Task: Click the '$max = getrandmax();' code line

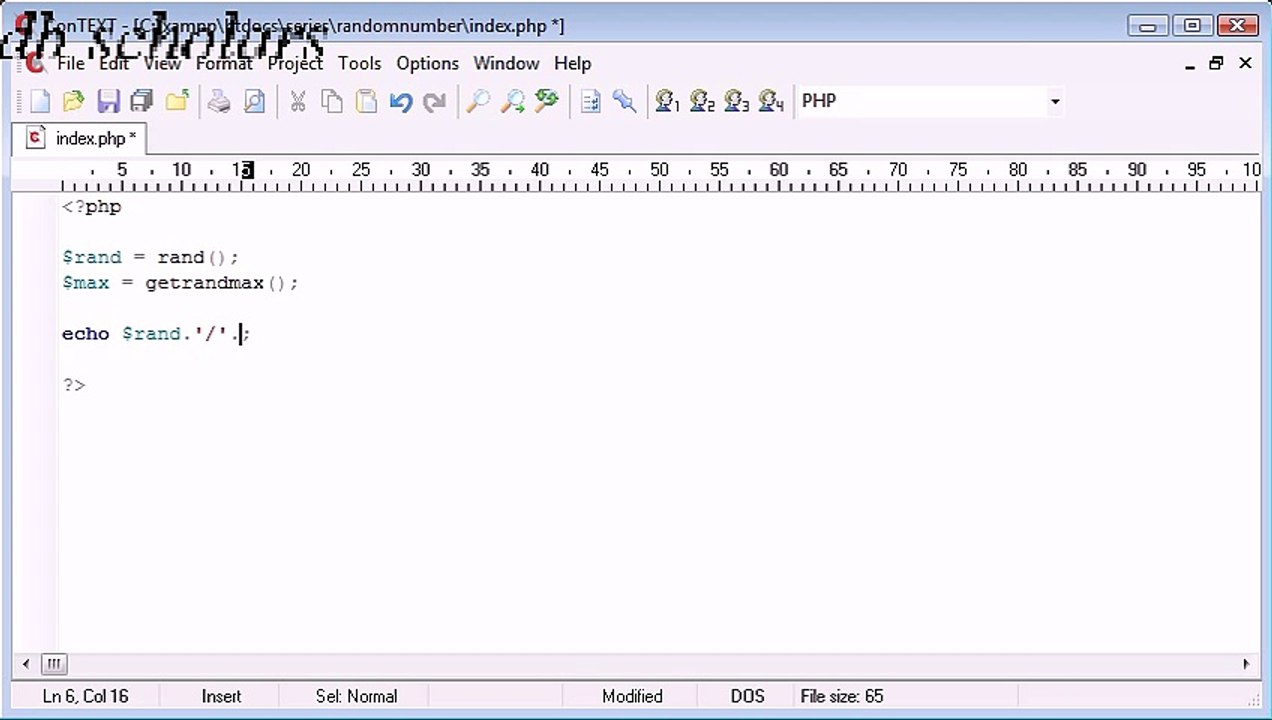Action: pyautogui.click(x=180, y=283)
